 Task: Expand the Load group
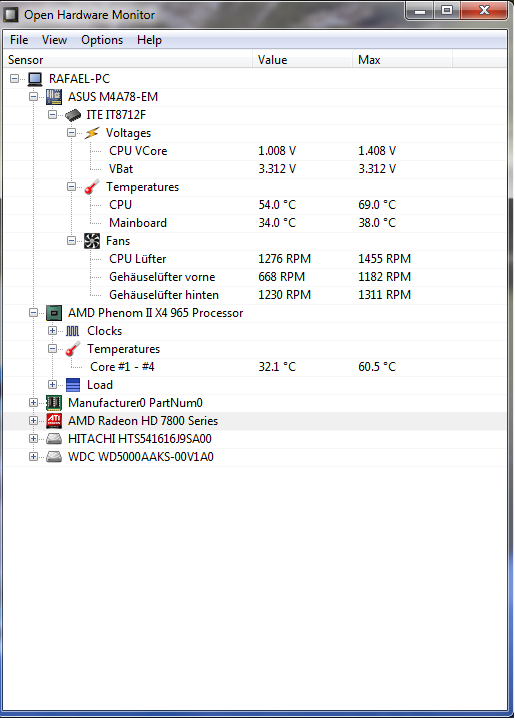point(52,384)
